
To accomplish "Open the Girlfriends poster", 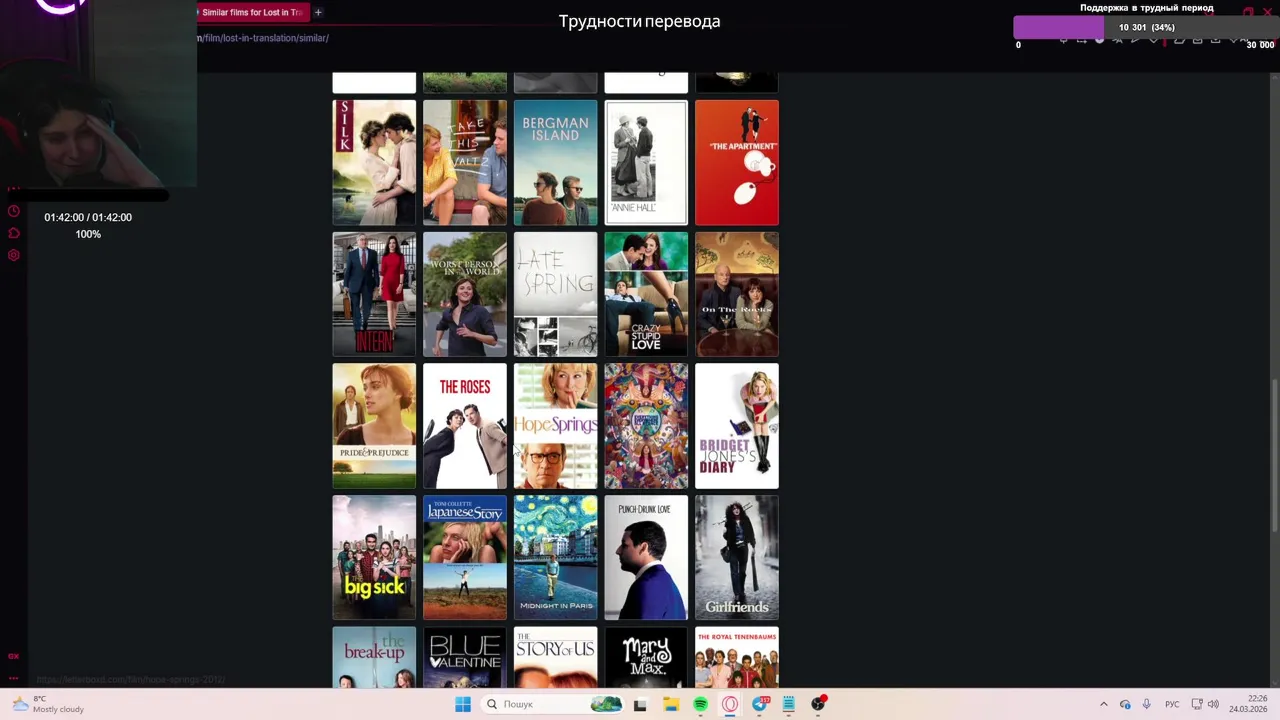I will click(x=737, y=558).
